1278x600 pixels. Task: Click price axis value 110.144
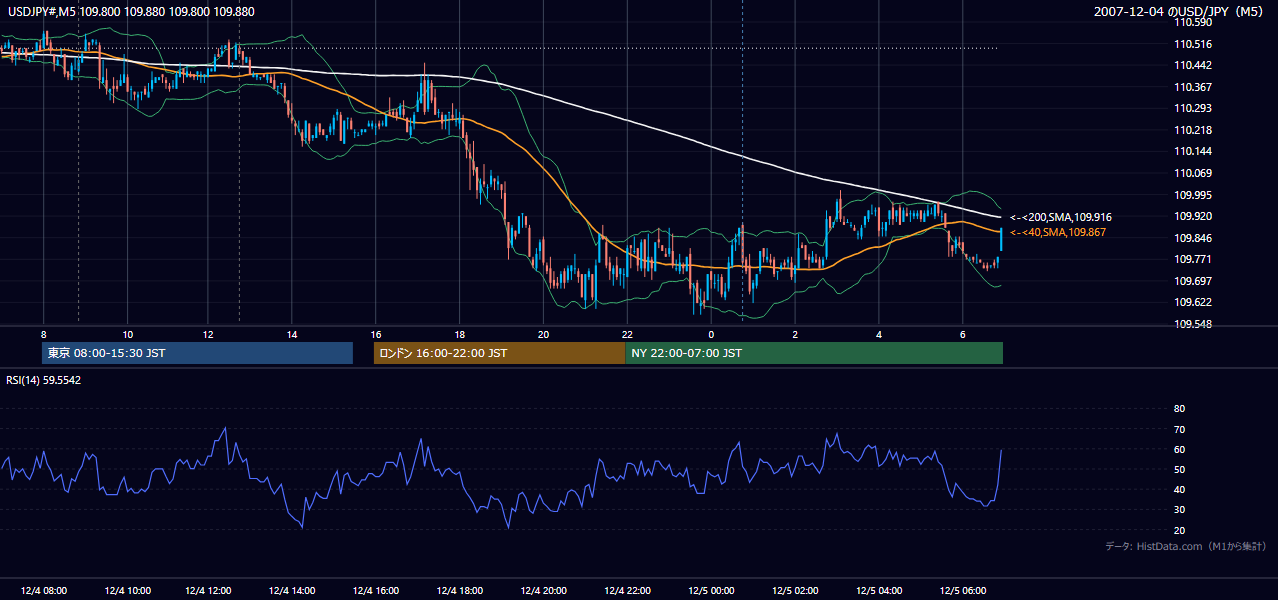click(1194, 151)
